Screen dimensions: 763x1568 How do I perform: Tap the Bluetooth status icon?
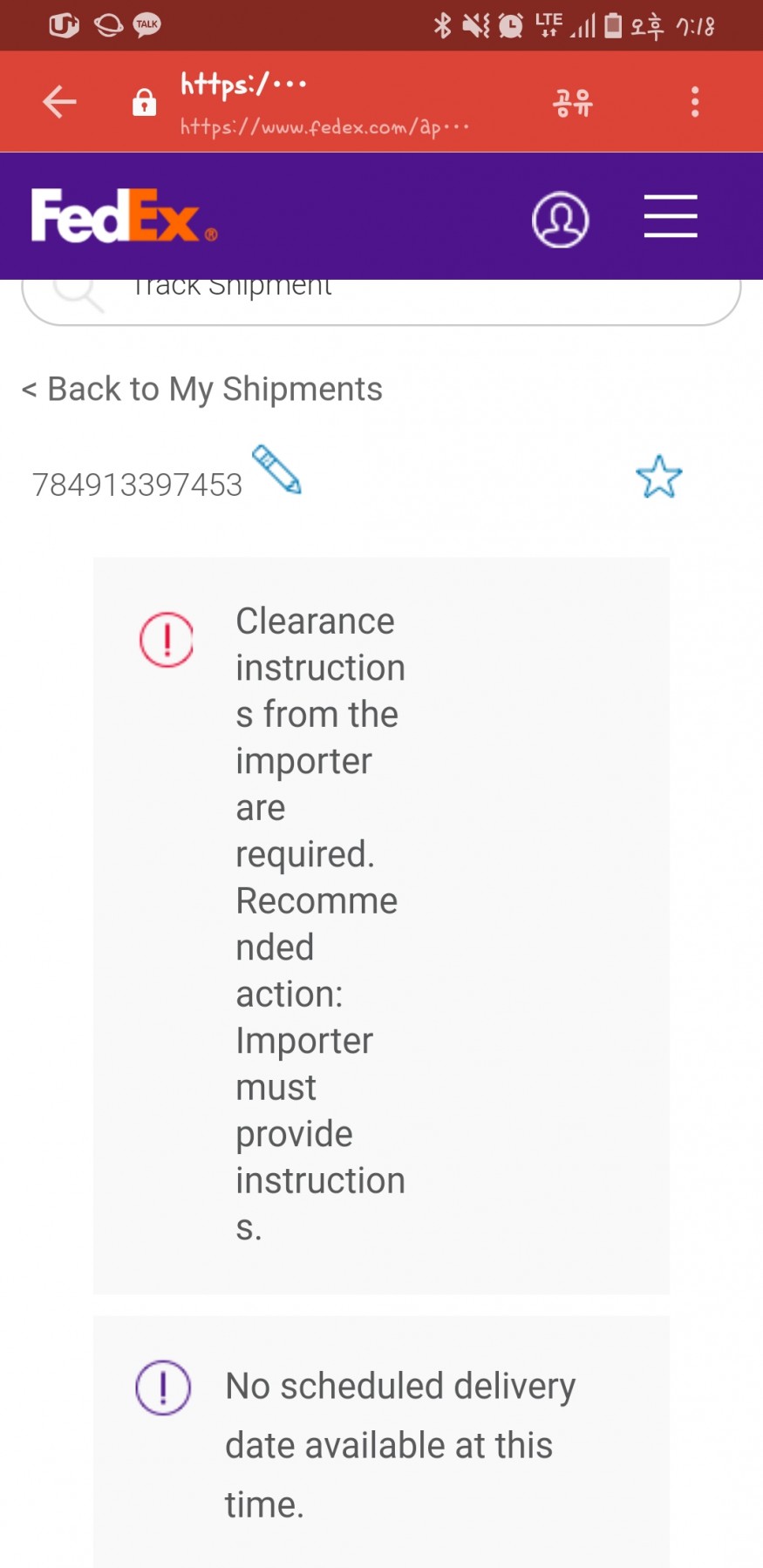442,25
